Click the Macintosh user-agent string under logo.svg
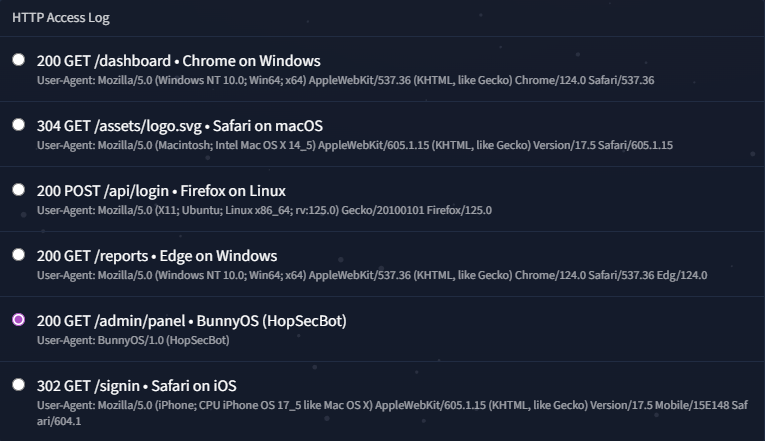765x441 pixels. coord(355,145)
